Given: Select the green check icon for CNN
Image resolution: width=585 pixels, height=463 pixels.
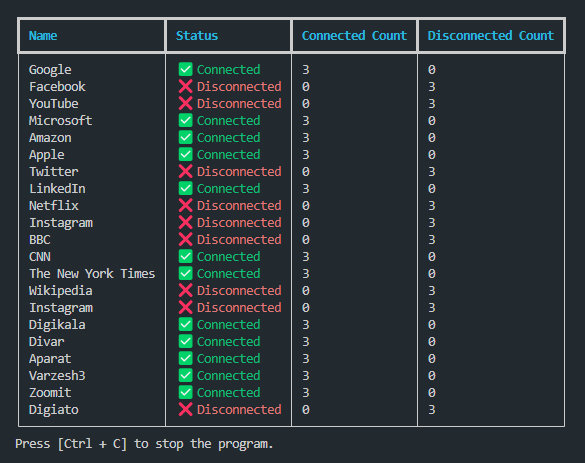Looking at the screenshot, I should (x=185, y=256).
